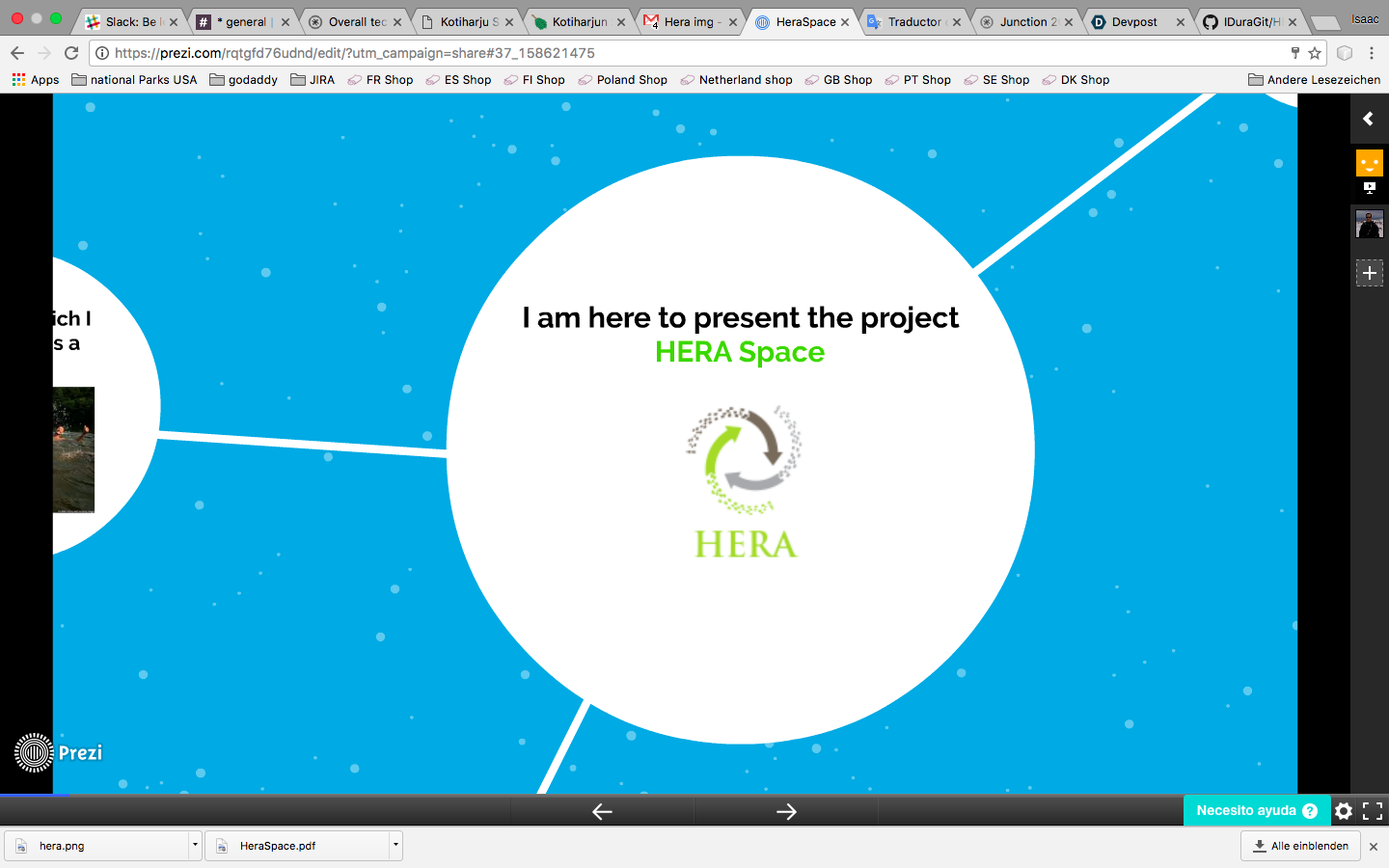Open the hera.png download item
The image size is (1389, 868).
(x=96, y=846)
